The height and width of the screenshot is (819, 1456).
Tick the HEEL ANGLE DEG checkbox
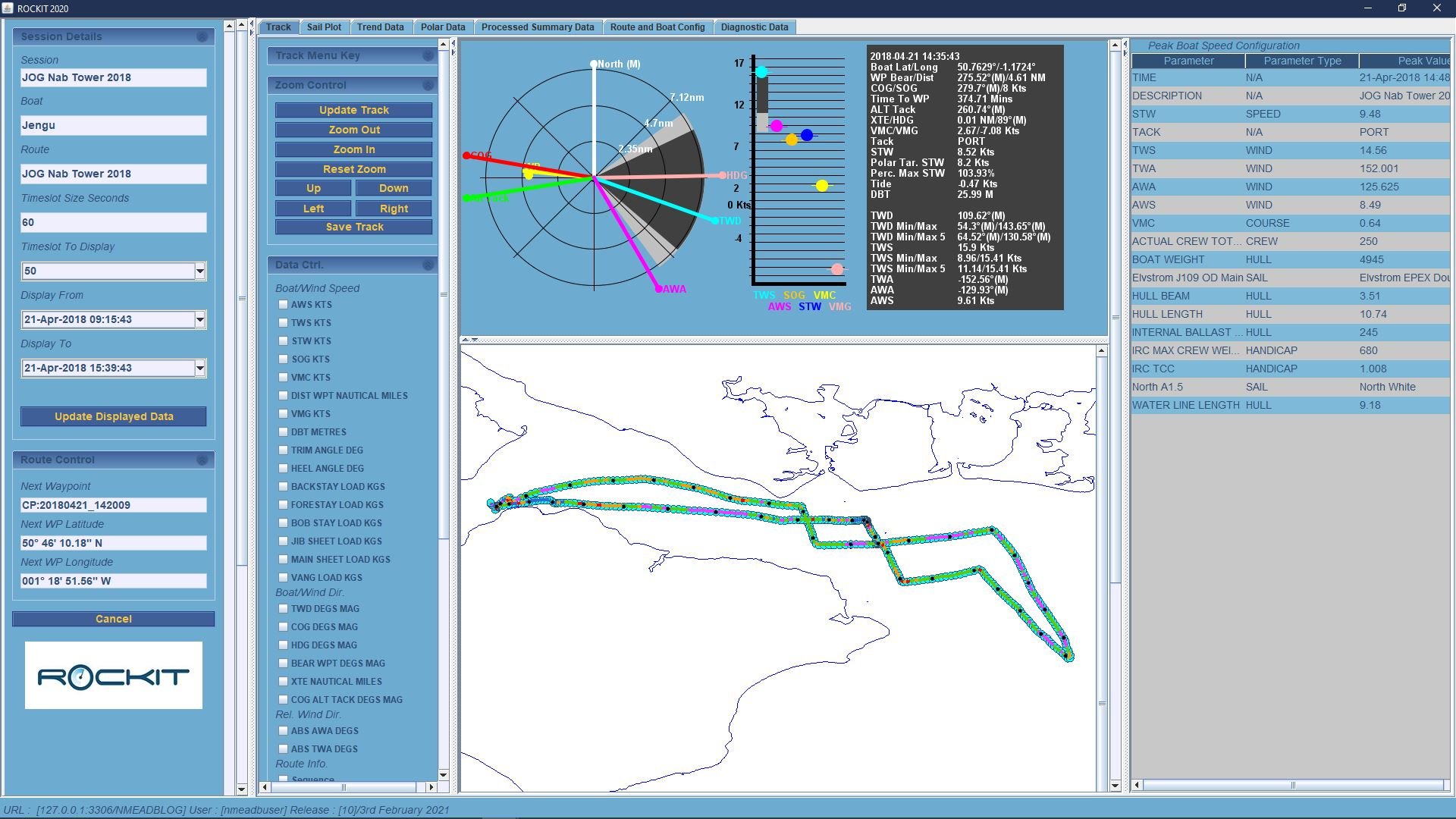[x=284, y=468]
